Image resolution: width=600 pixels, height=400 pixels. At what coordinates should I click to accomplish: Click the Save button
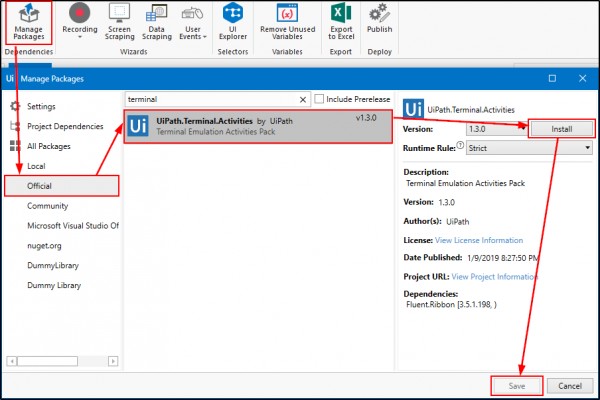coord(517,386)
